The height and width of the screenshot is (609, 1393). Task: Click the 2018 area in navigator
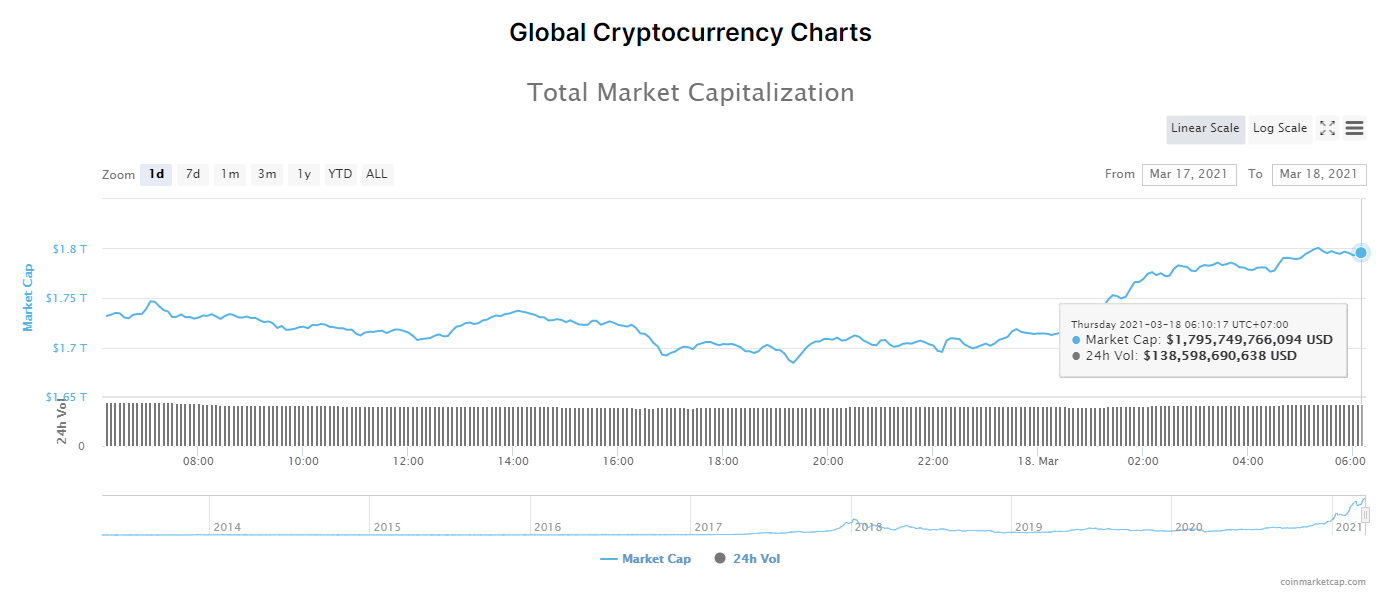coord(868,524)
